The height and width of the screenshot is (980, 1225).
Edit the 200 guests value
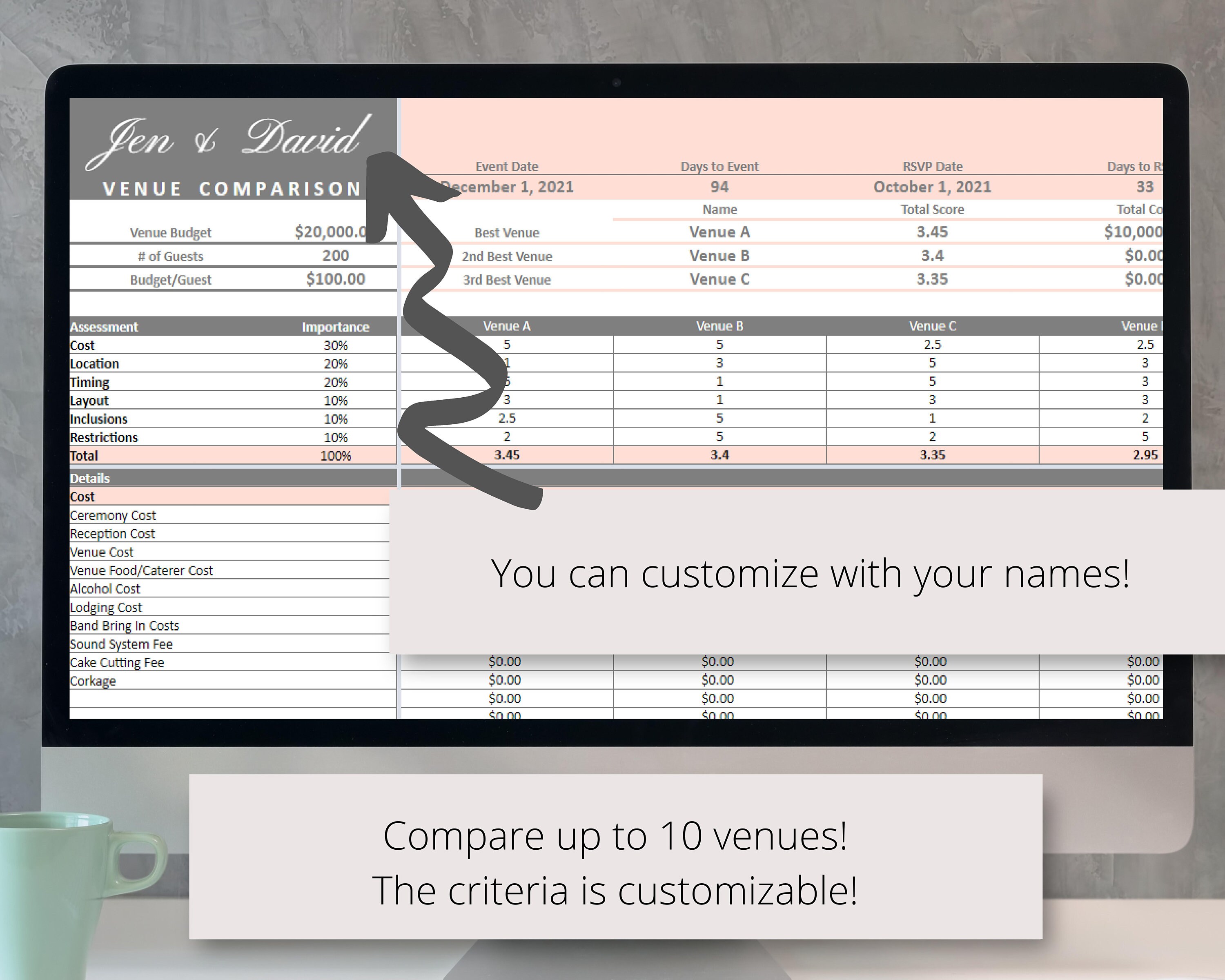(x=336, y=256)
